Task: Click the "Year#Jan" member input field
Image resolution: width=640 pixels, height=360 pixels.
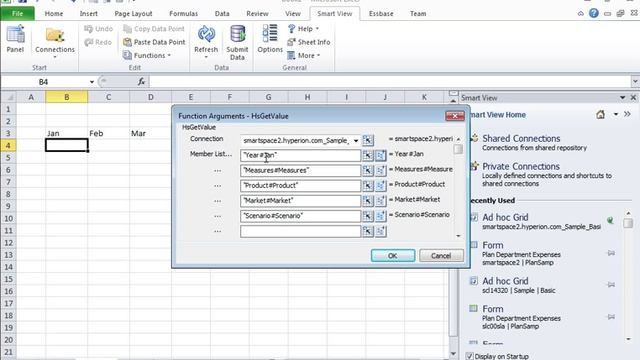Action: (300, 155)
